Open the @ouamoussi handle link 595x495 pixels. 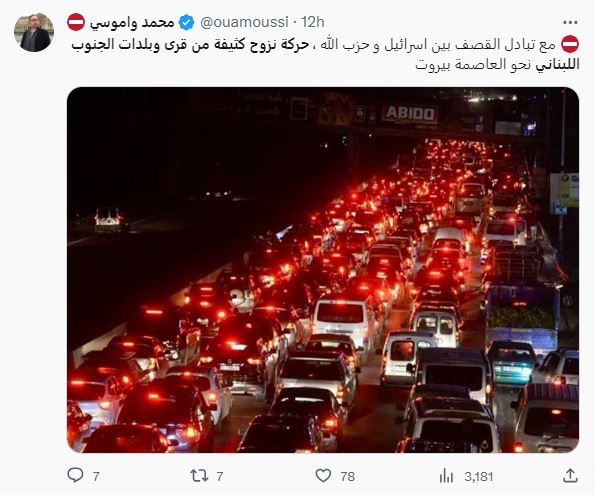point(244,22)
